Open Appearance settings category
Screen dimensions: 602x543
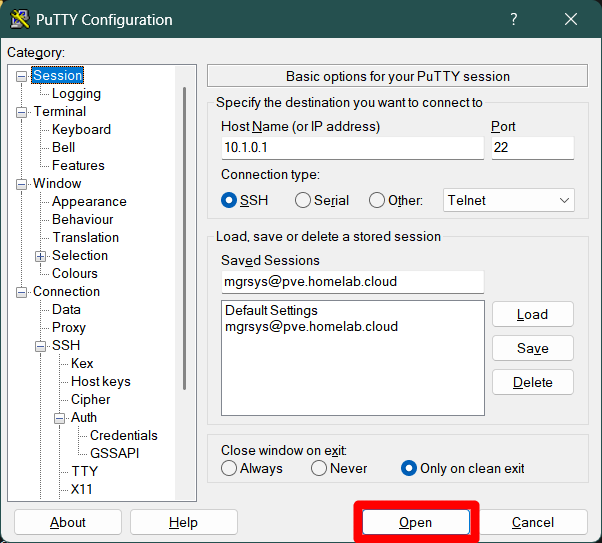click(89, 202)
